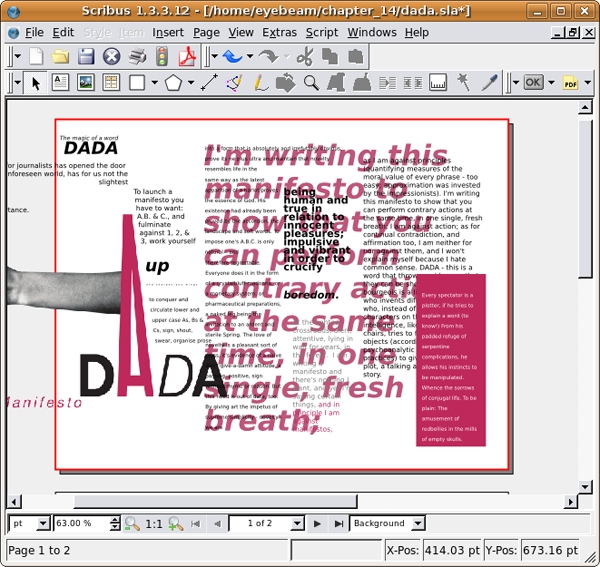Select the Zoom magnifier tool
600x567 pixels.
pyautogui.click(x=311, y=83)
